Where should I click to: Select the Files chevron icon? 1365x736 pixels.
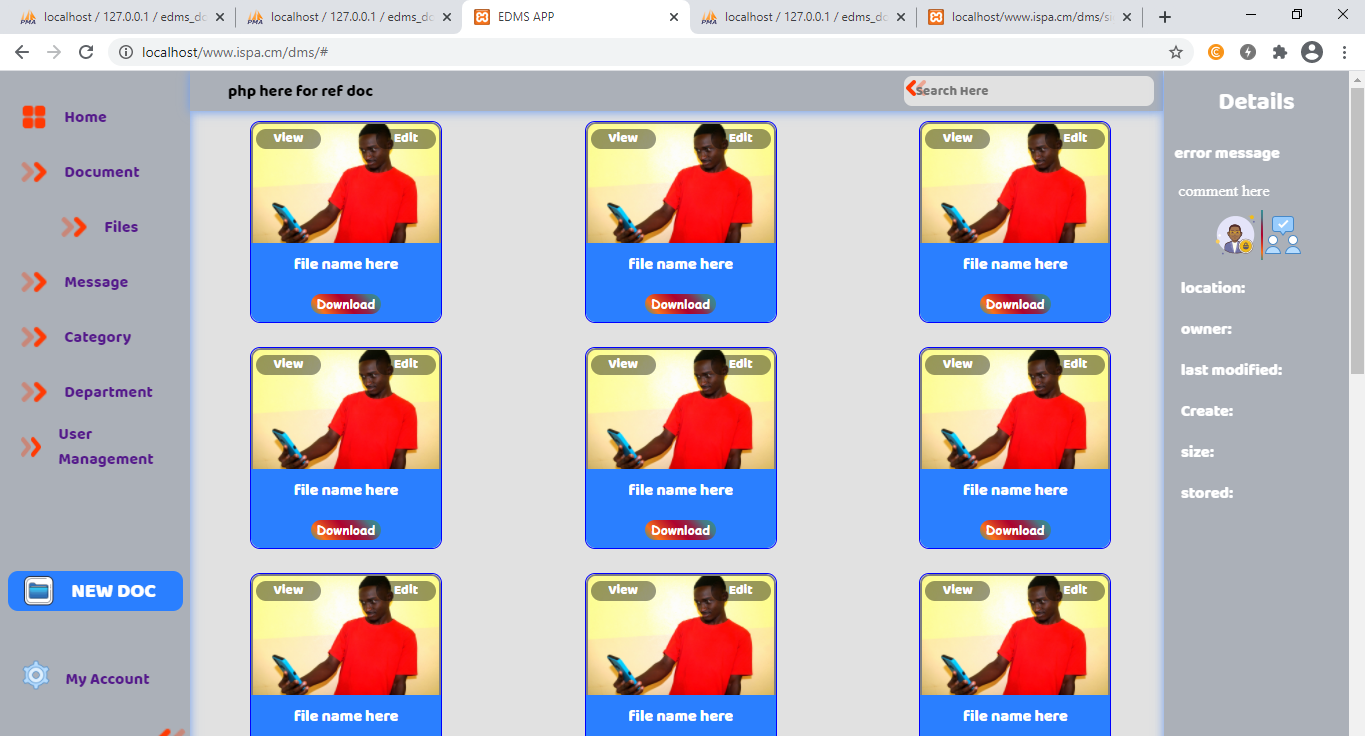(x=73, y=227)
